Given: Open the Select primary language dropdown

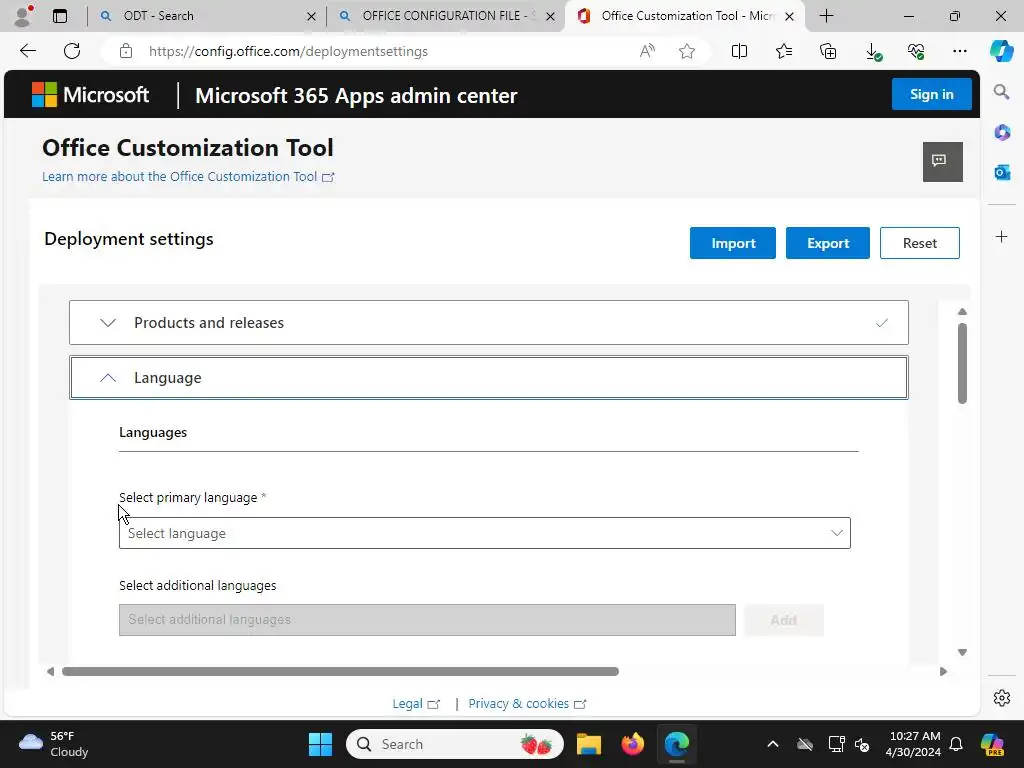Looking at the screenshot, I should 485,533.
